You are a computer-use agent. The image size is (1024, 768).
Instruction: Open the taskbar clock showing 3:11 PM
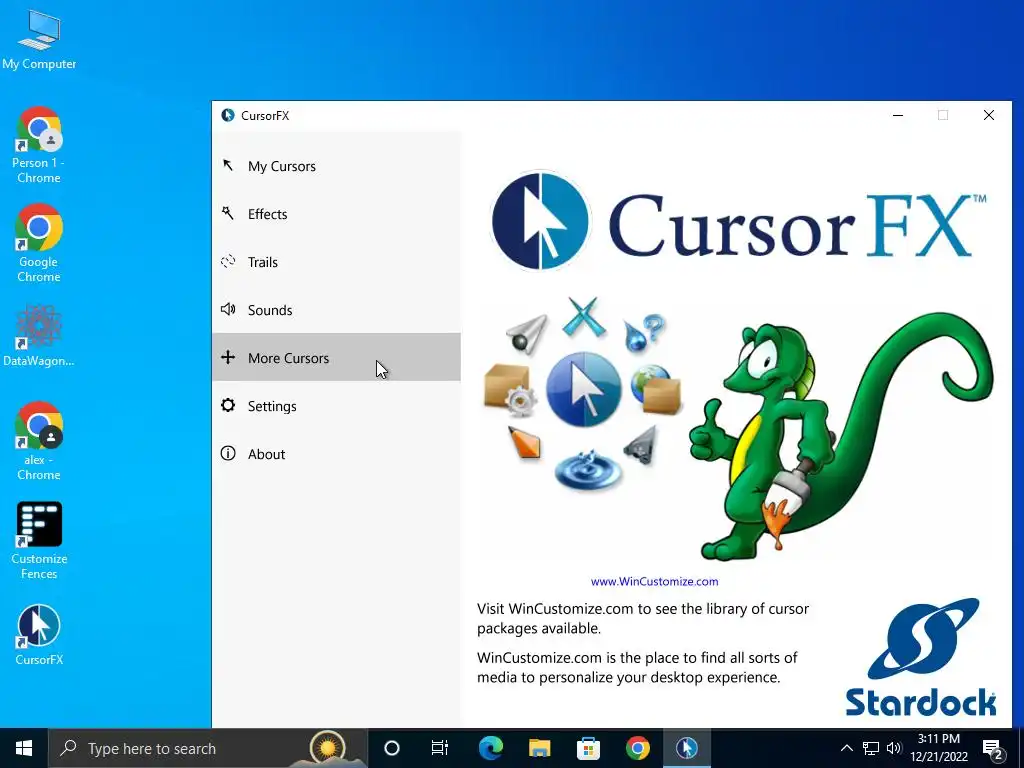coord(938,748)
